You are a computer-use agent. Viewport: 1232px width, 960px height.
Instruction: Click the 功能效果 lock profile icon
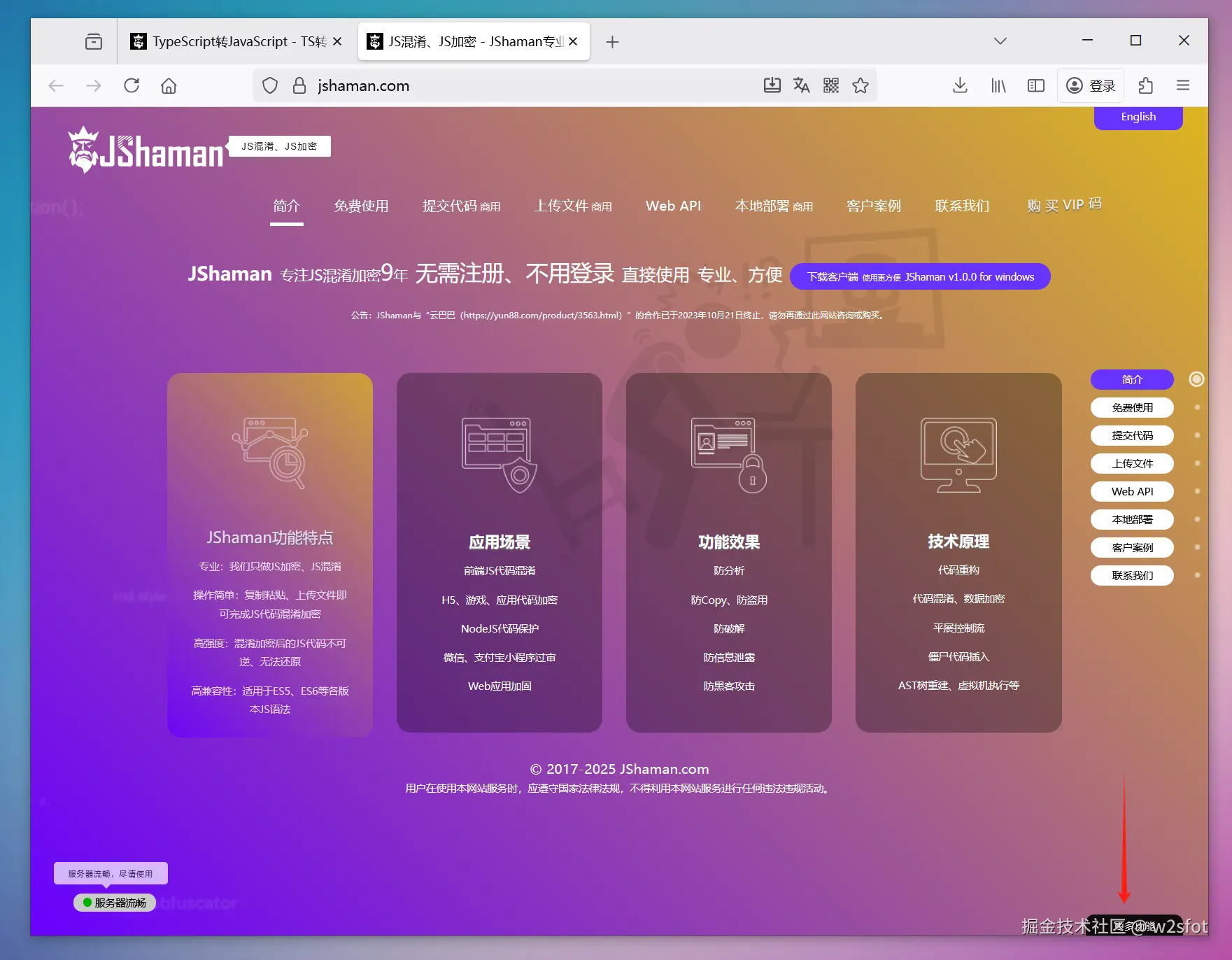pos(729,455)
